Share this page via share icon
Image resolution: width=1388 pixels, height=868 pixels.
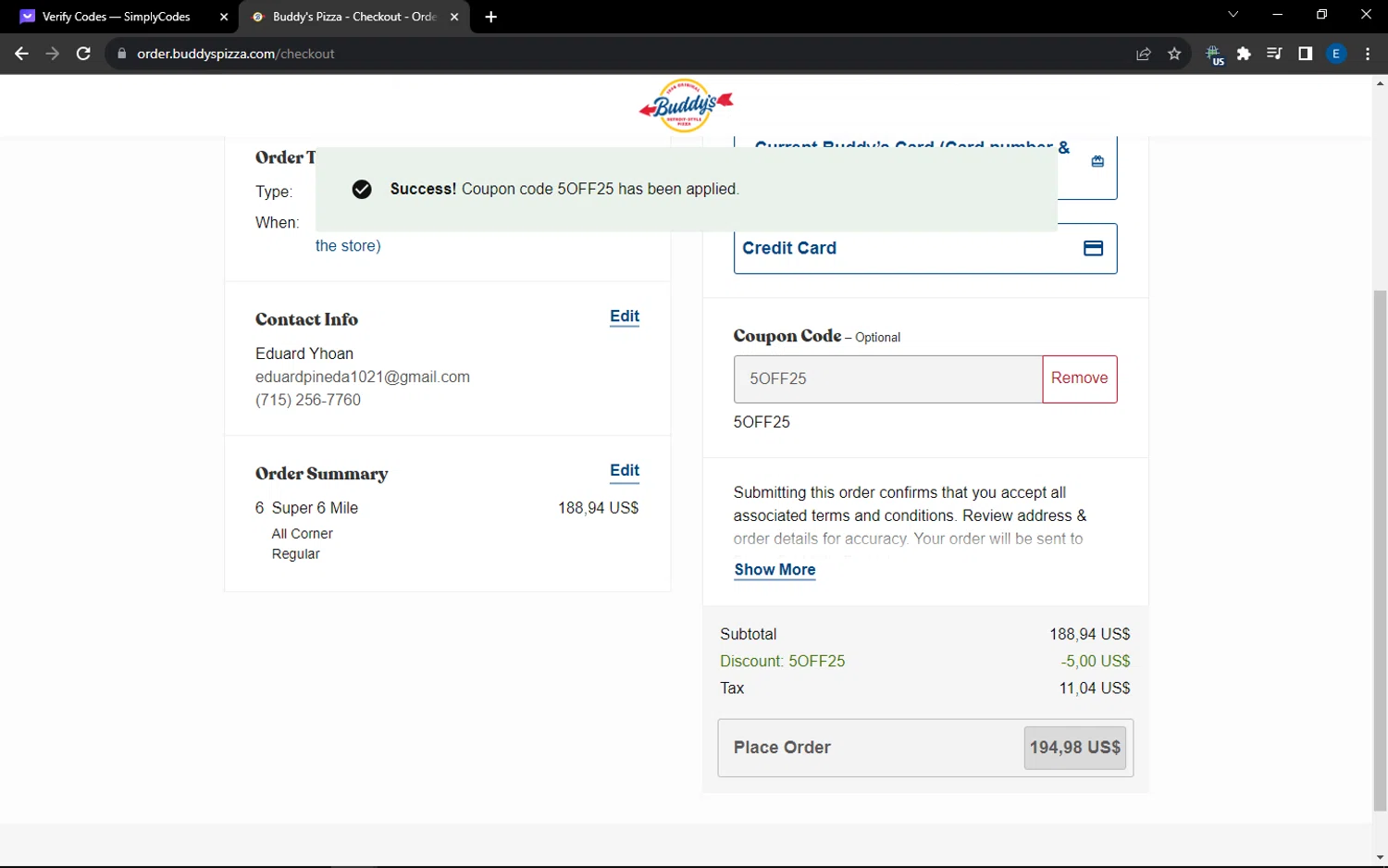click(1144, 54)
